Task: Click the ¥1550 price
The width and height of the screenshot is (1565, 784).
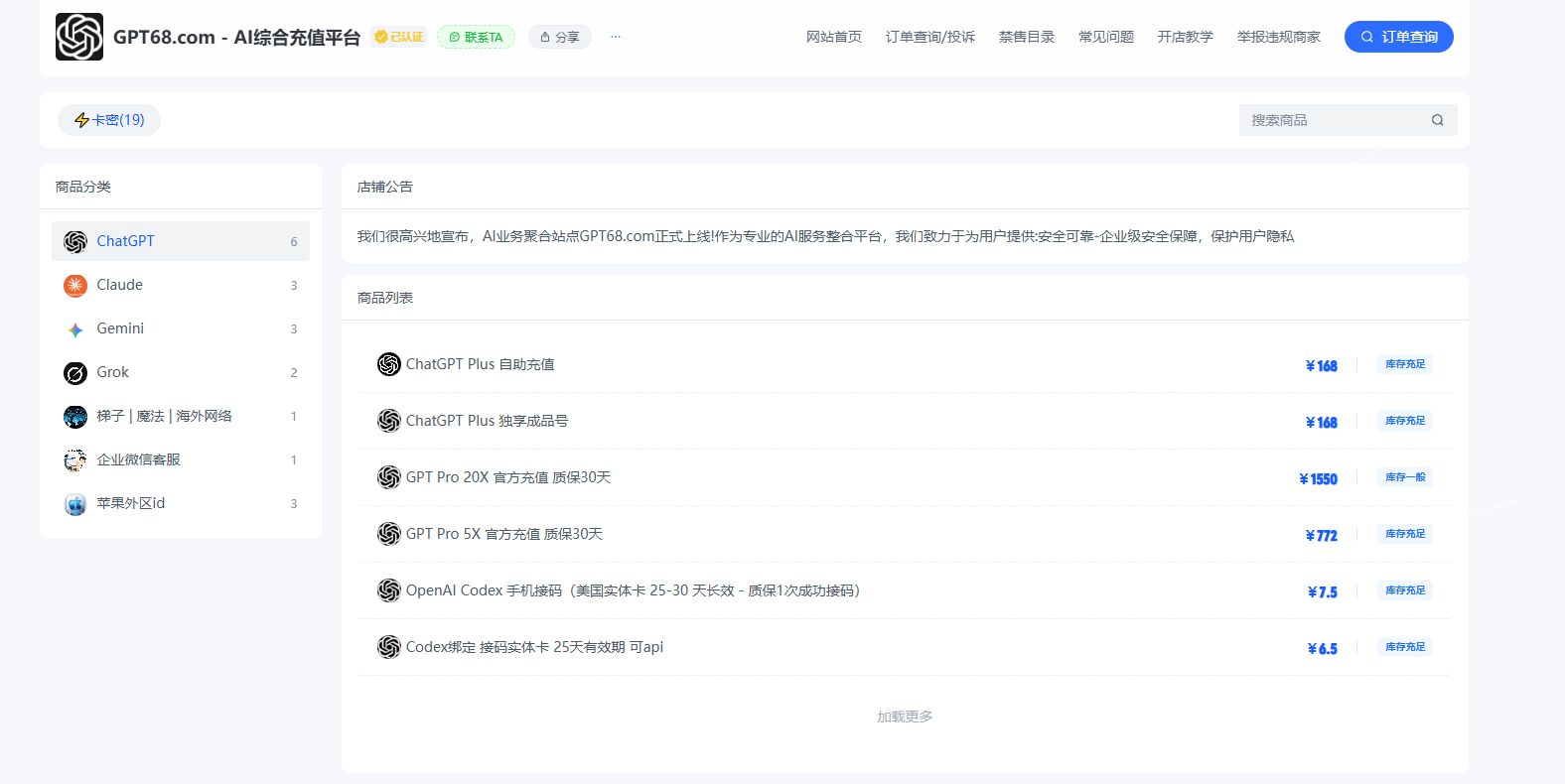Action: click(1318, 479)
